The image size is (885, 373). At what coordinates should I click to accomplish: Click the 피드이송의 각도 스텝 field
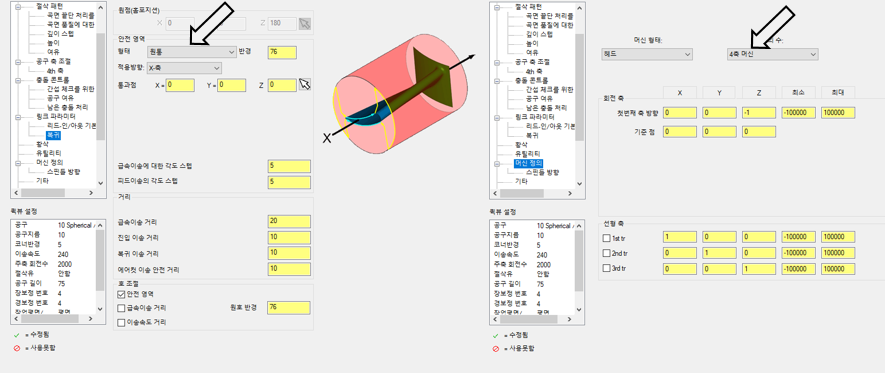(x=289, y=182)
